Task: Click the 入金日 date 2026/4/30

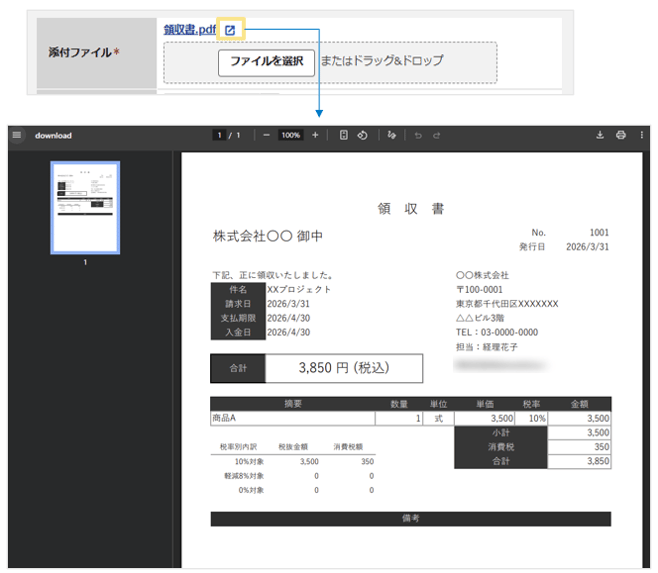Action: pyautogui.click(x=289, y=332)
